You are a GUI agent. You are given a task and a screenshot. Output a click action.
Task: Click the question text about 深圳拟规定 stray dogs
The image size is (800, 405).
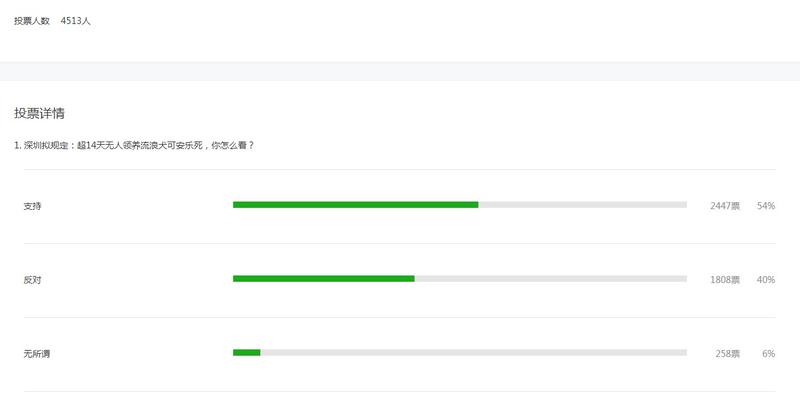click(134, 145)
